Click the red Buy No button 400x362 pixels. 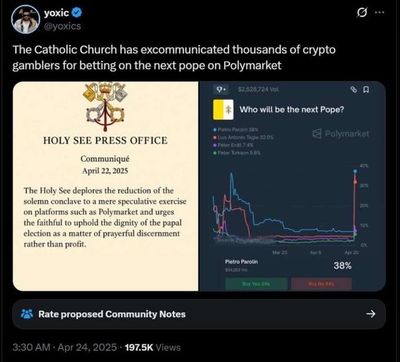point(321,284)
